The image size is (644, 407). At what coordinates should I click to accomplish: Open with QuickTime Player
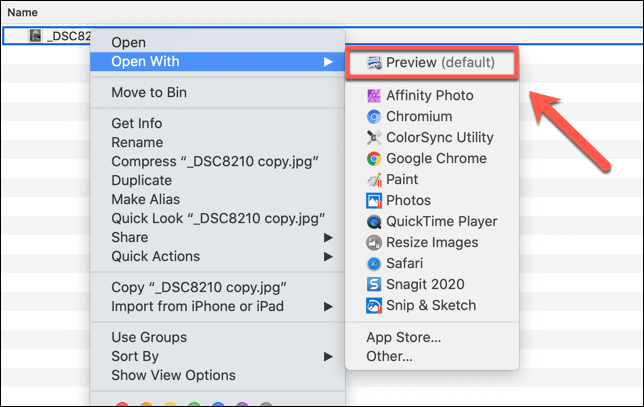[x=432, y=222]
